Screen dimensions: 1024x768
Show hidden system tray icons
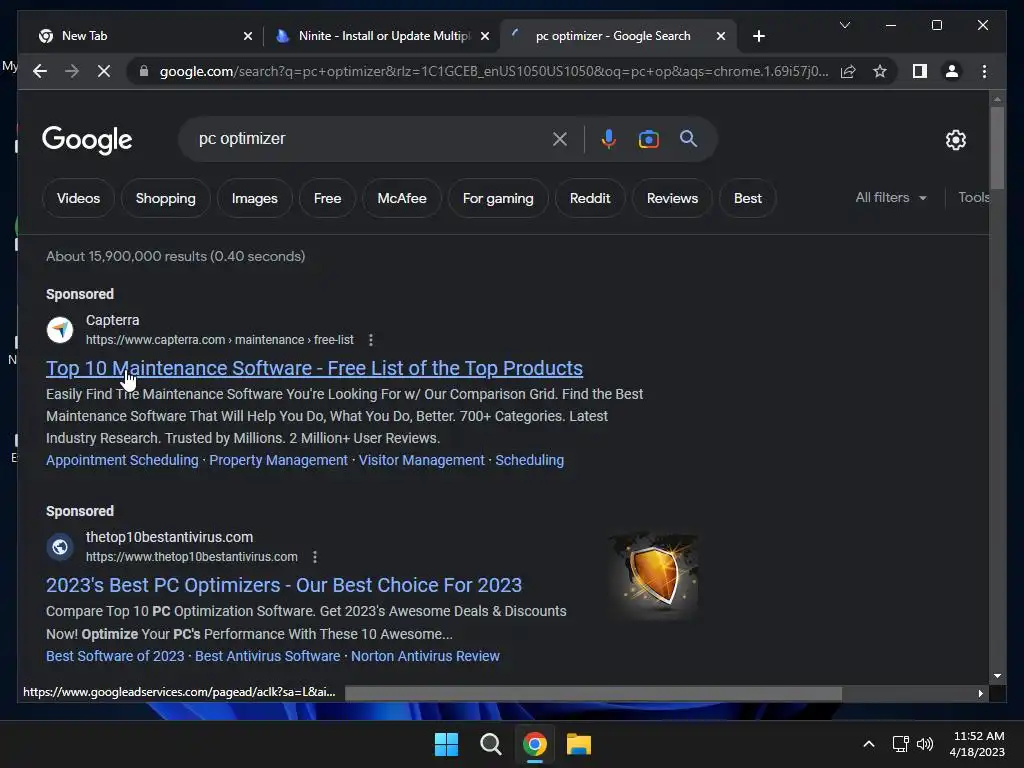(869, 744)
